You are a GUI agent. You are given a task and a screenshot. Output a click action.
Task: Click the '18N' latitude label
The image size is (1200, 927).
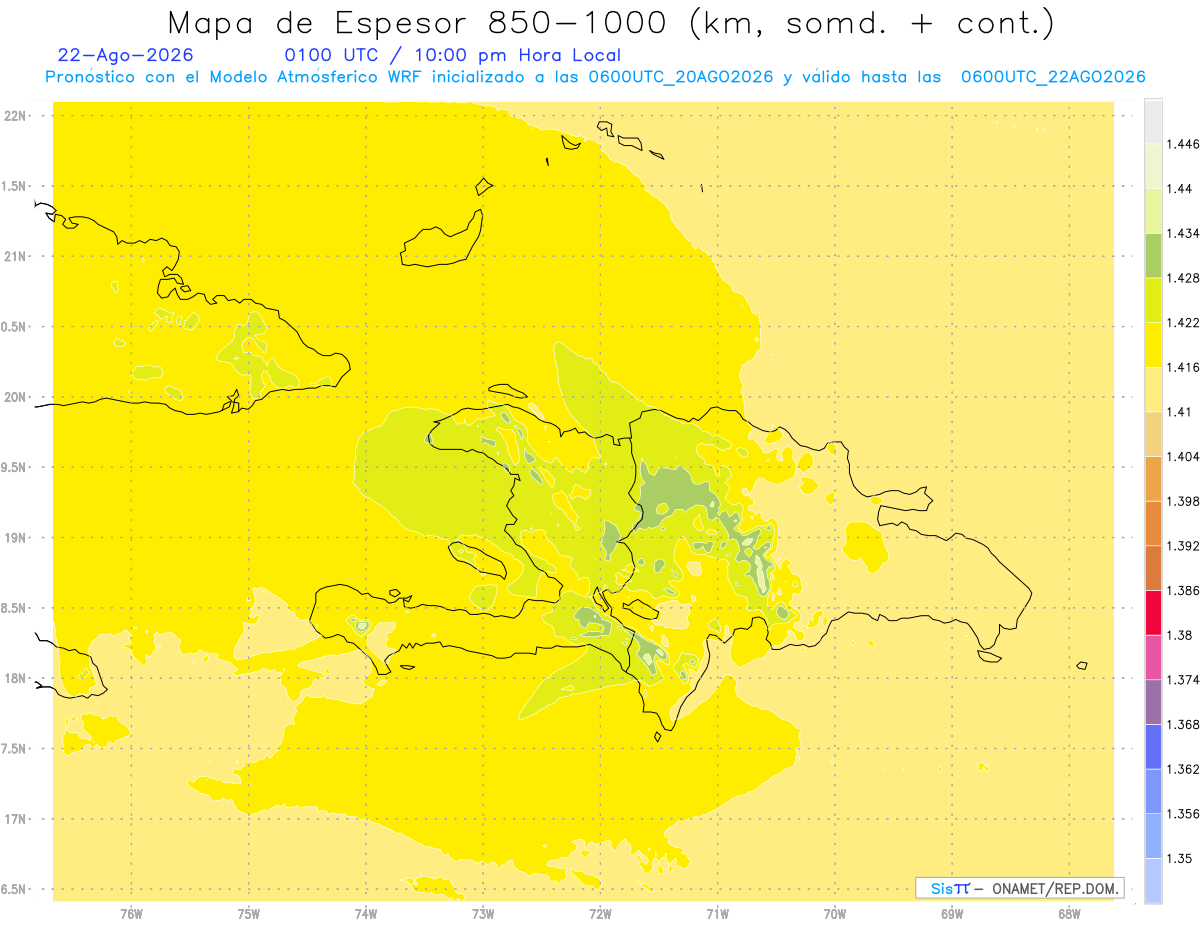[15, 679]
